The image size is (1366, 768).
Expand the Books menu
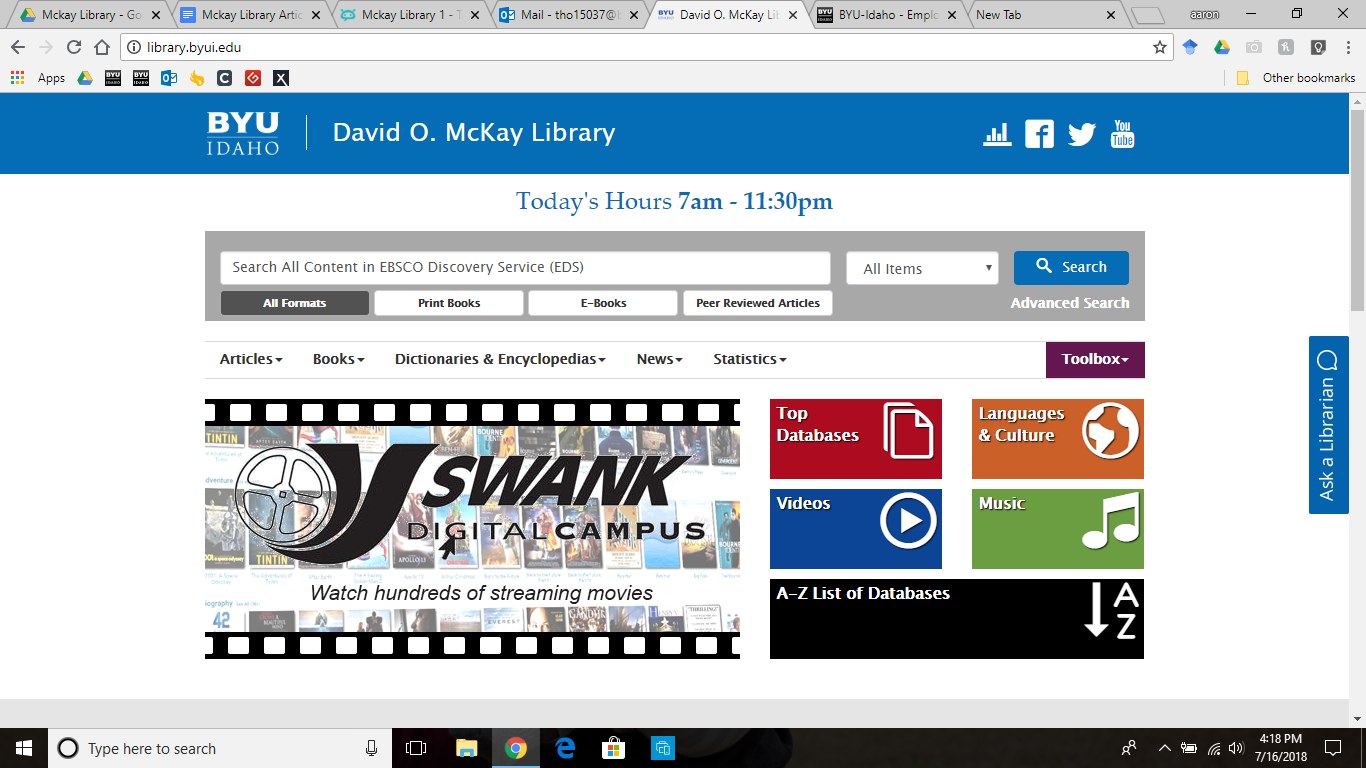[x=338, y=359]
